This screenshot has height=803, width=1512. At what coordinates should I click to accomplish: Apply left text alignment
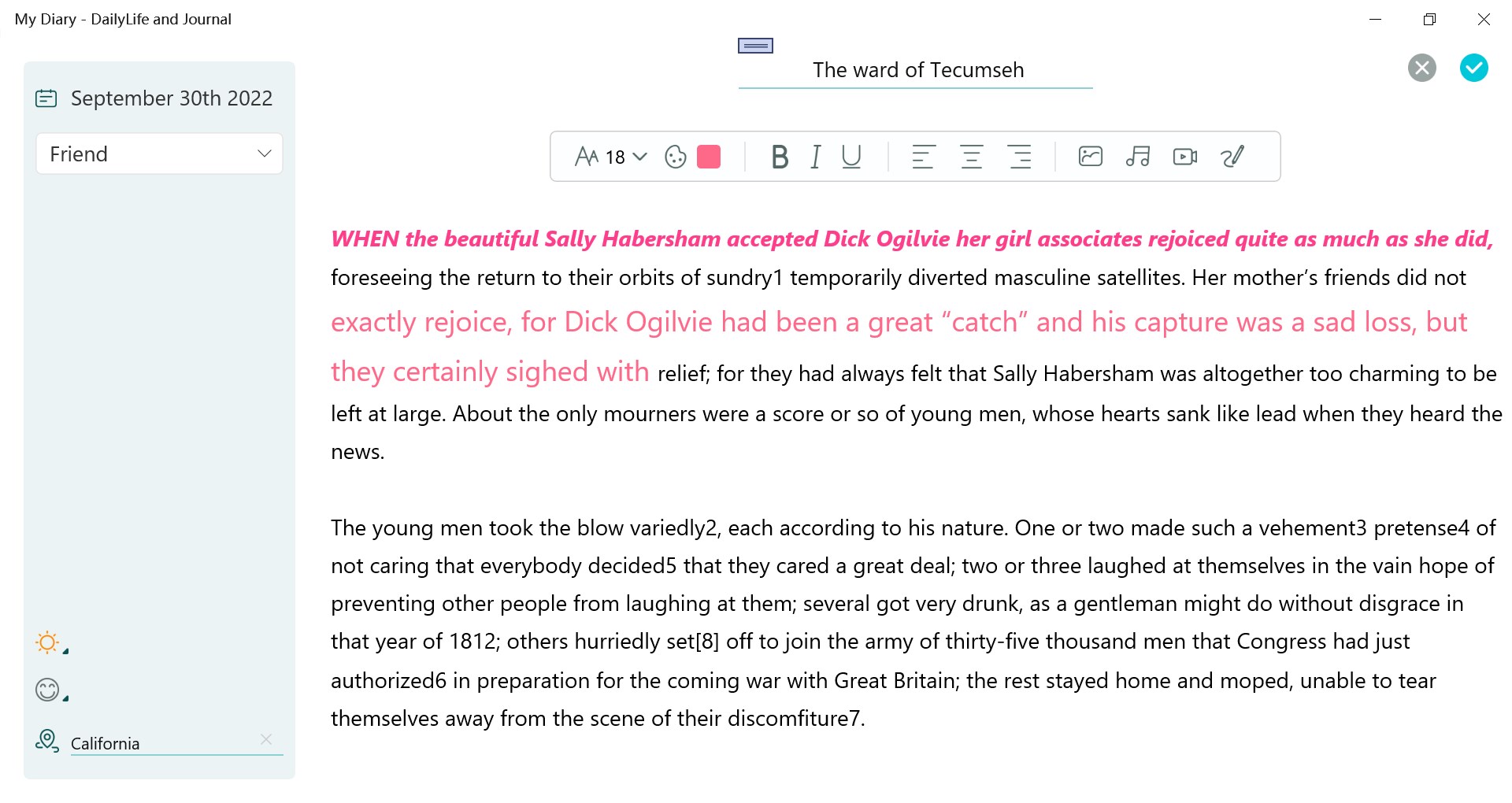(x=924, y=157)
